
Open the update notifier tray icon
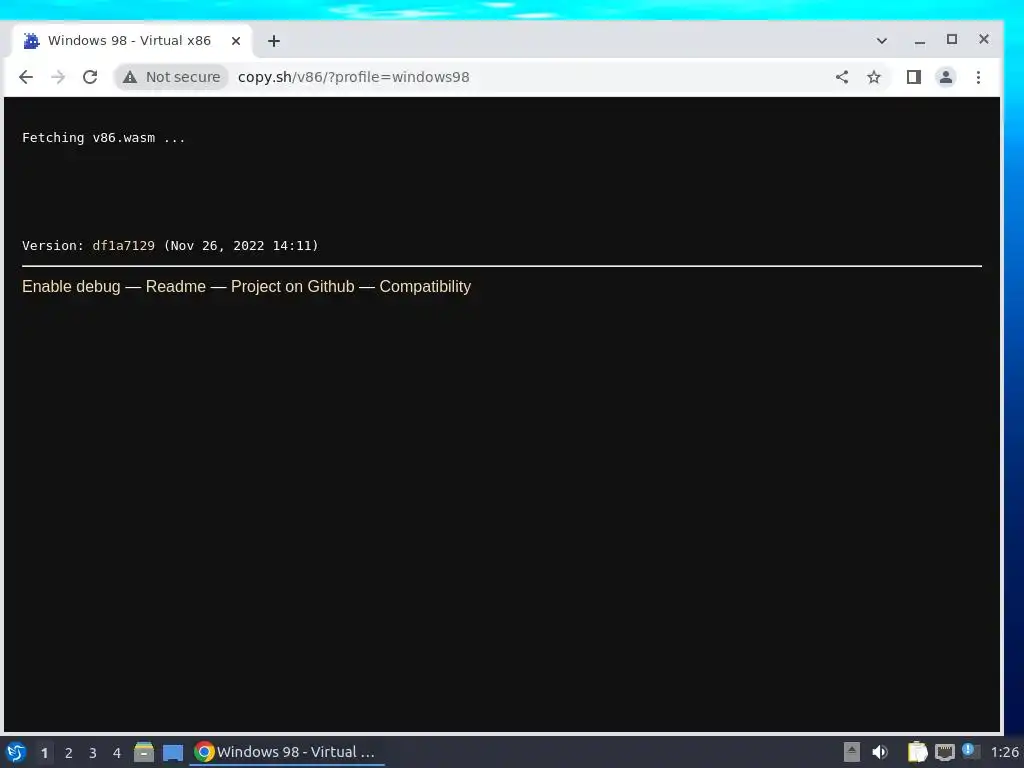point(970,752)
